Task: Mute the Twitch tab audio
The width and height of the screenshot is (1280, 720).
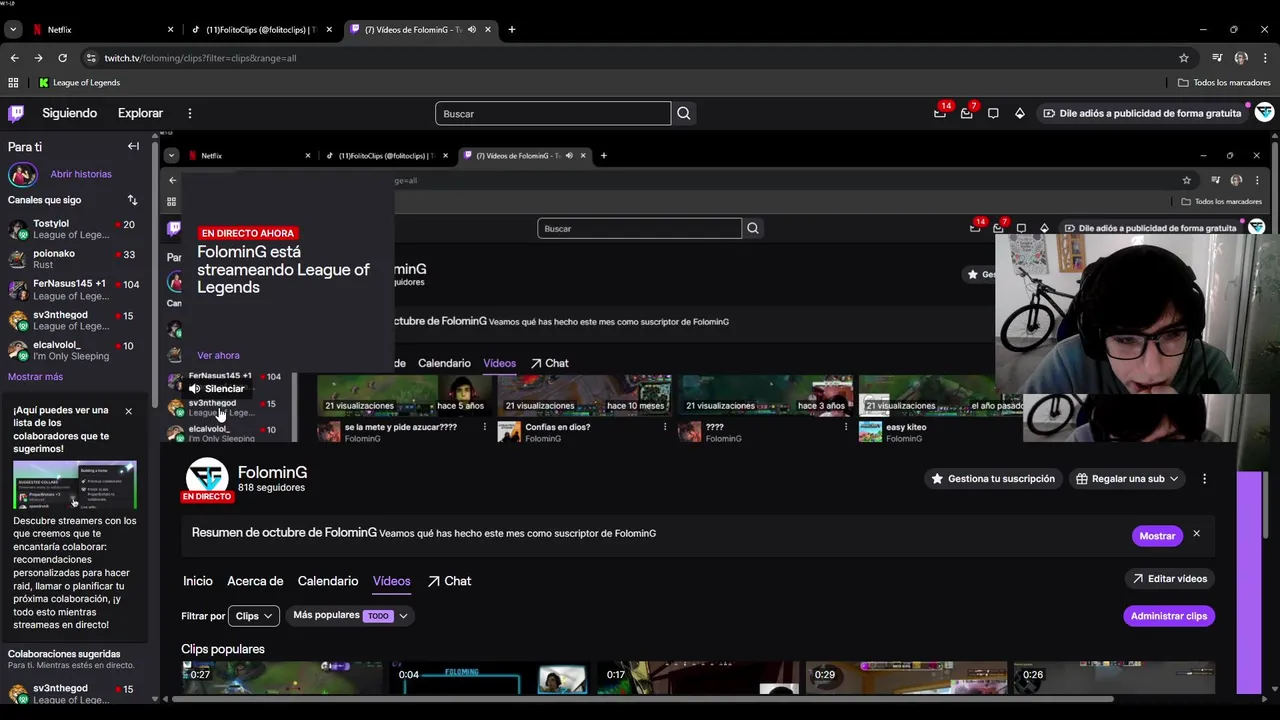Action: (471, 30)
